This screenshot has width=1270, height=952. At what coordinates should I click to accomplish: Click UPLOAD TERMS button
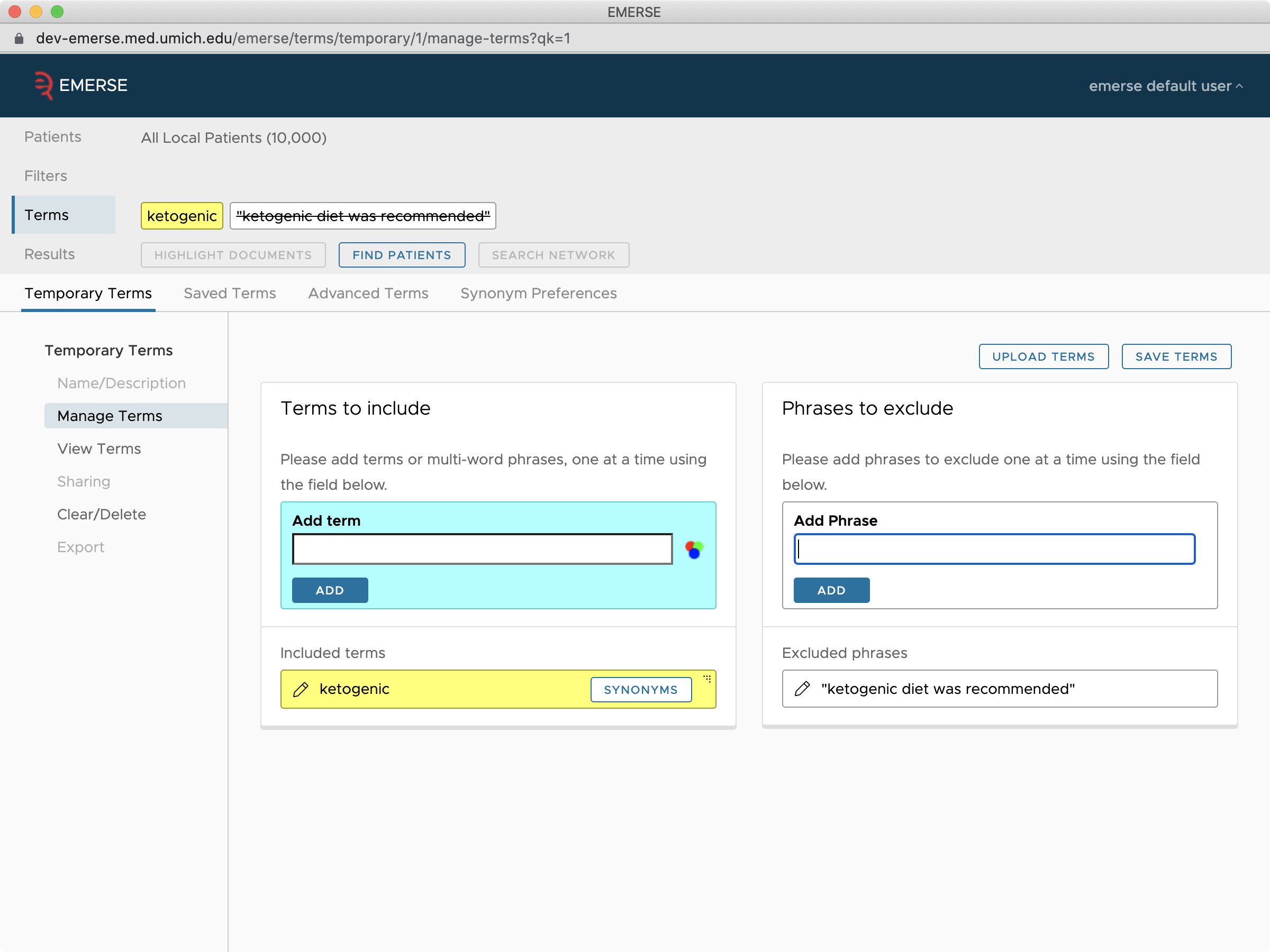(x=1044, y=356)
